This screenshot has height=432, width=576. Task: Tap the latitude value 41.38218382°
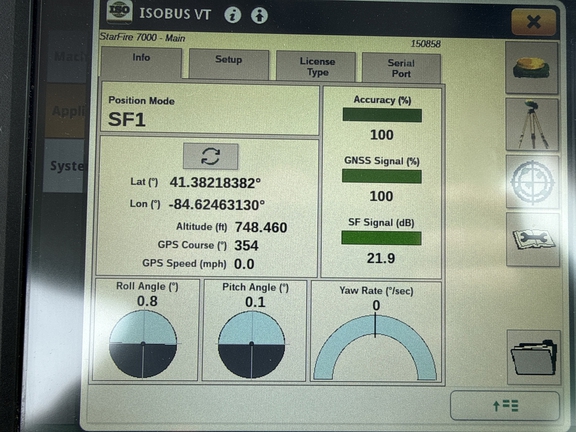coord(215,183)
